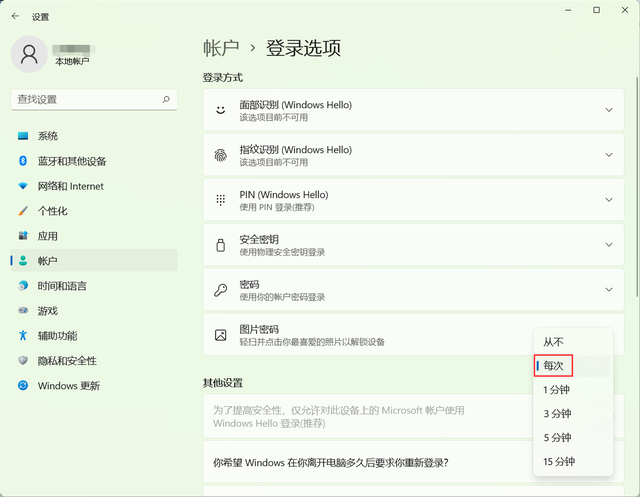
Task: Click the 帐户 breadcrumb link
Action: [x=221, y=48]
